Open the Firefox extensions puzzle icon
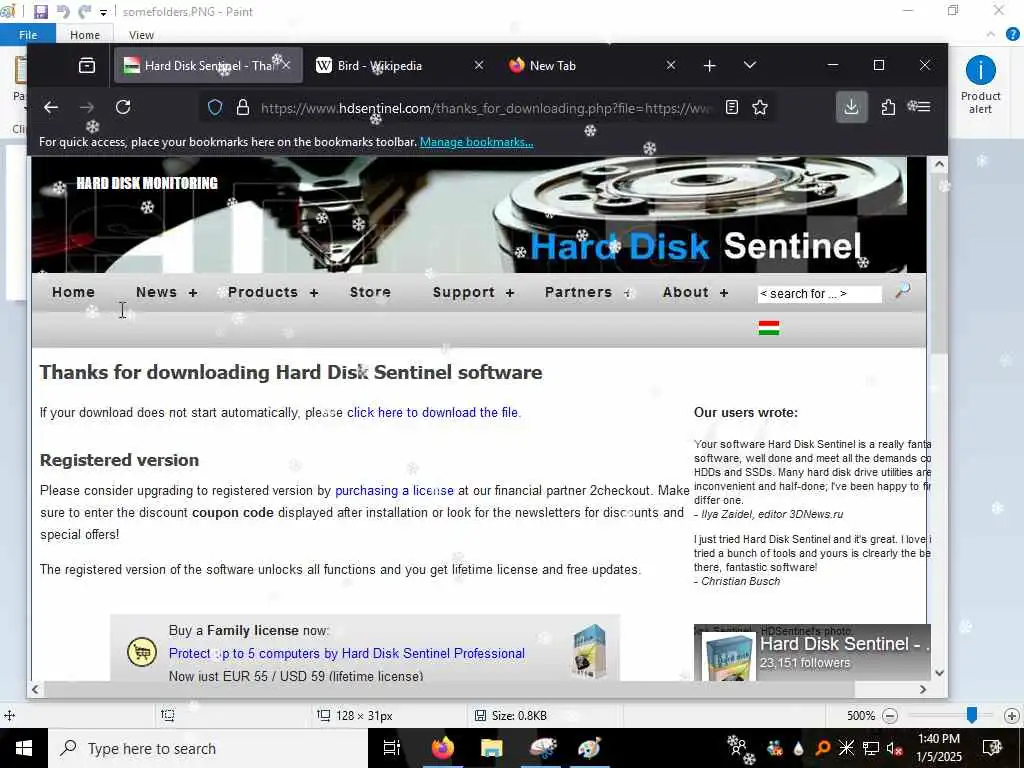The image size is (1024, 768). coord(888,107)
